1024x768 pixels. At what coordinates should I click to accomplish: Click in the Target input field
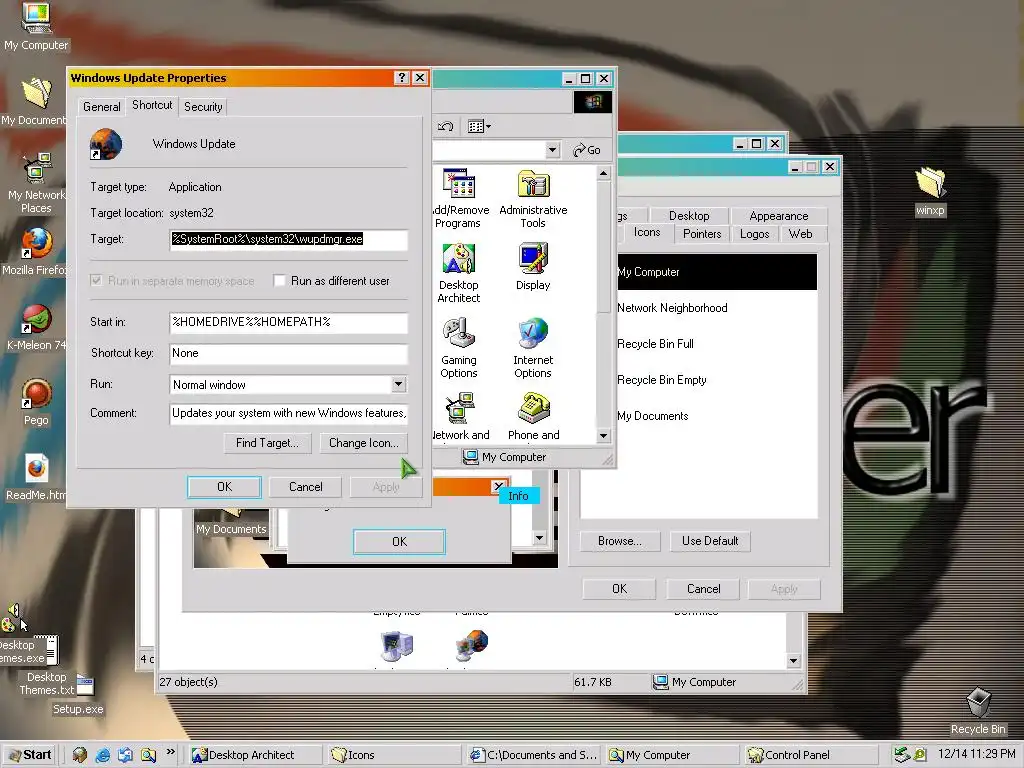(289, 239)
